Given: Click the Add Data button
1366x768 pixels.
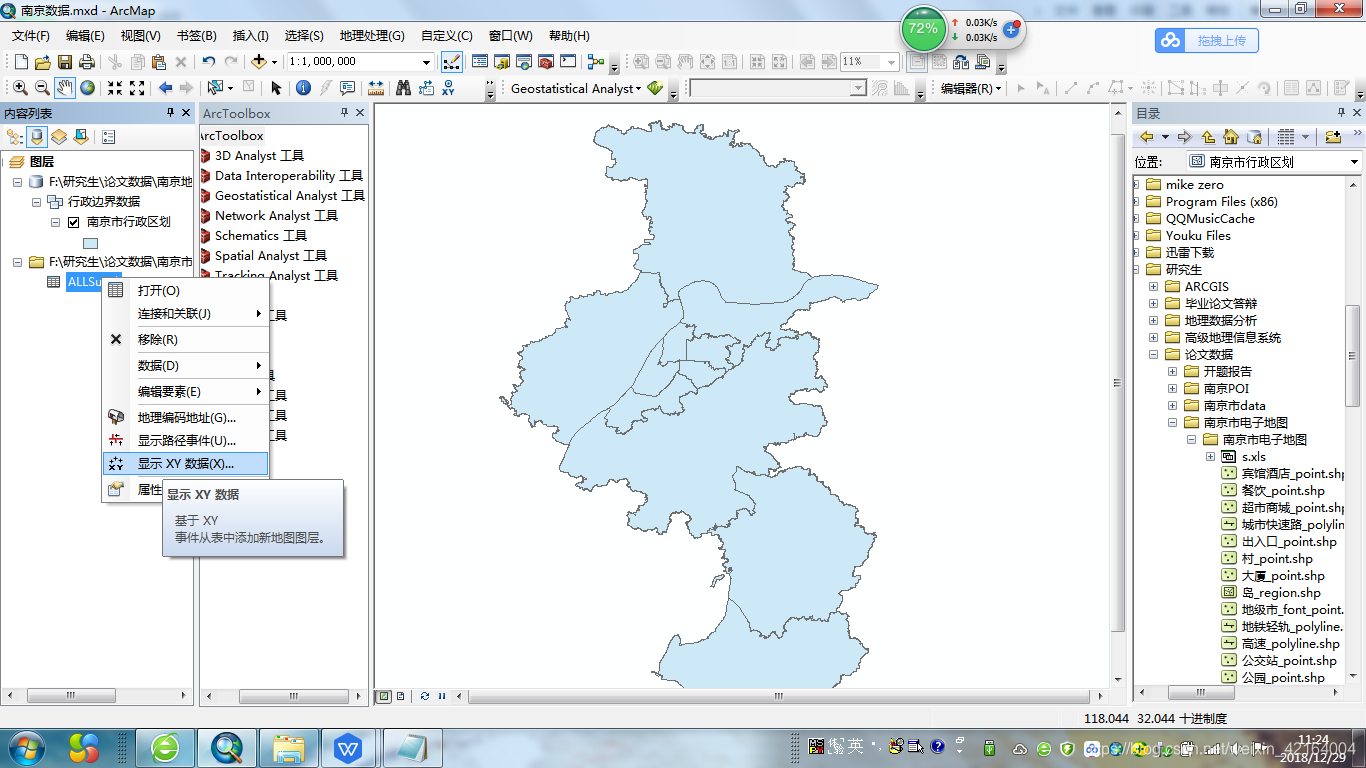Looking at the screenshot, I should 259,62.
